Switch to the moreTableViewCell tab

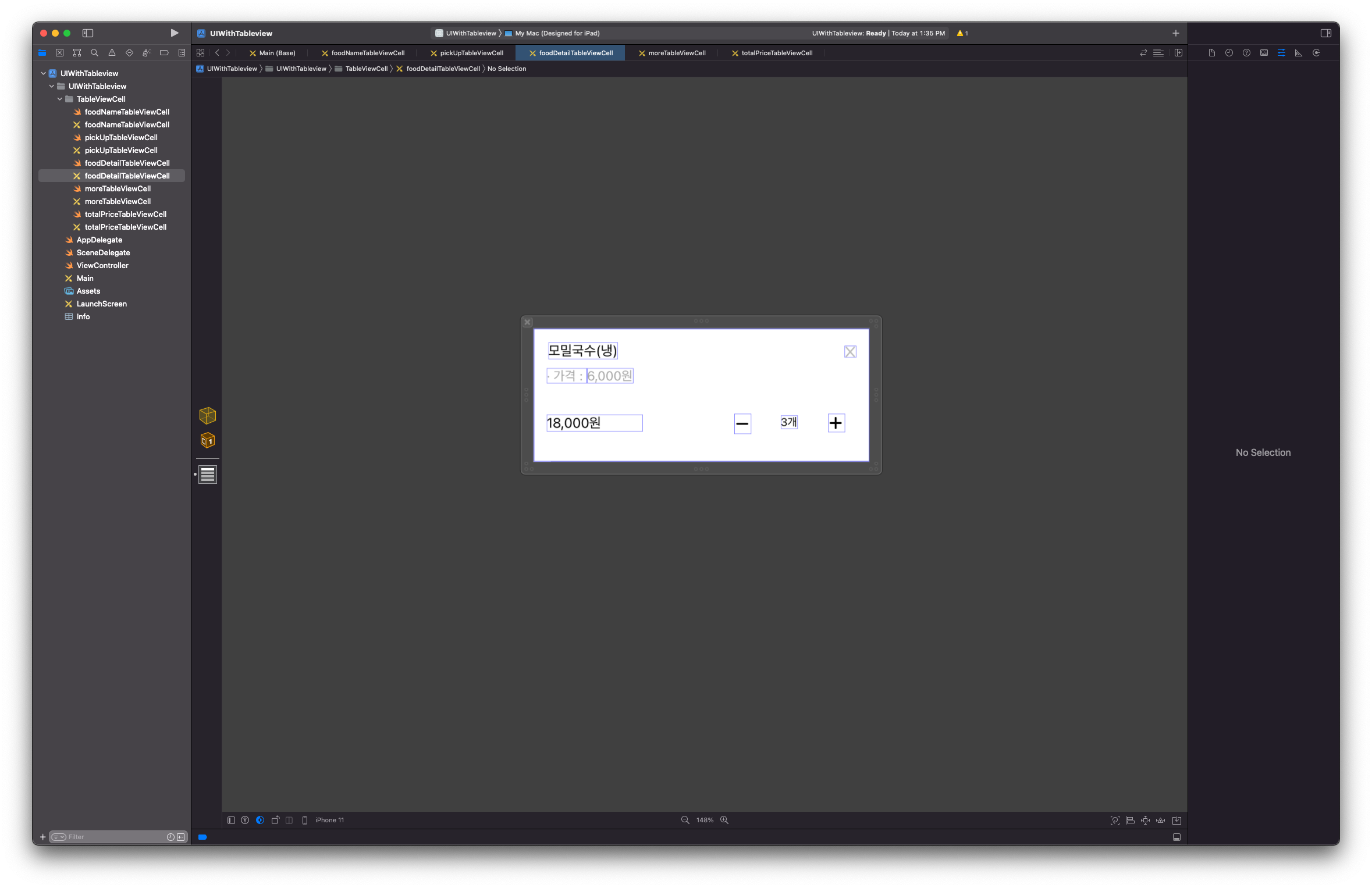pyautogui.click(x=676, y=53)
